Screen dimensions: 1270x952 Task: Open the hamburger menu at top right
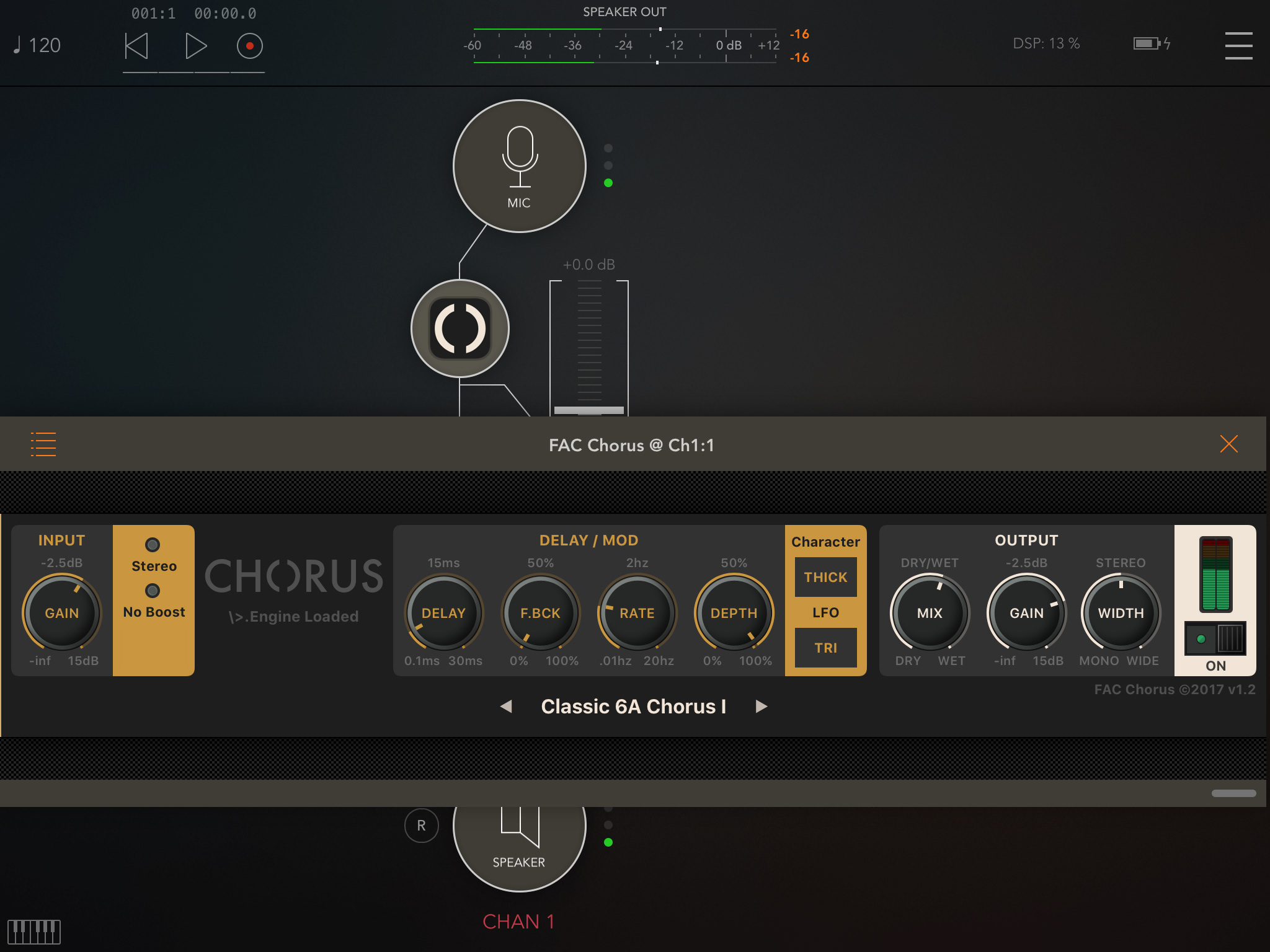(x=1238, y=45)
